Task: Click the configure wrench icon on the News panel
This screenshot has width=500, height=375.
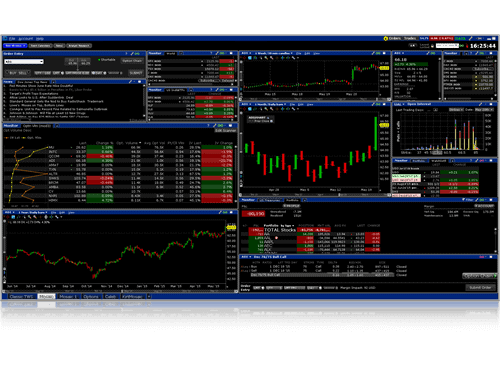Action: [130, 82]
